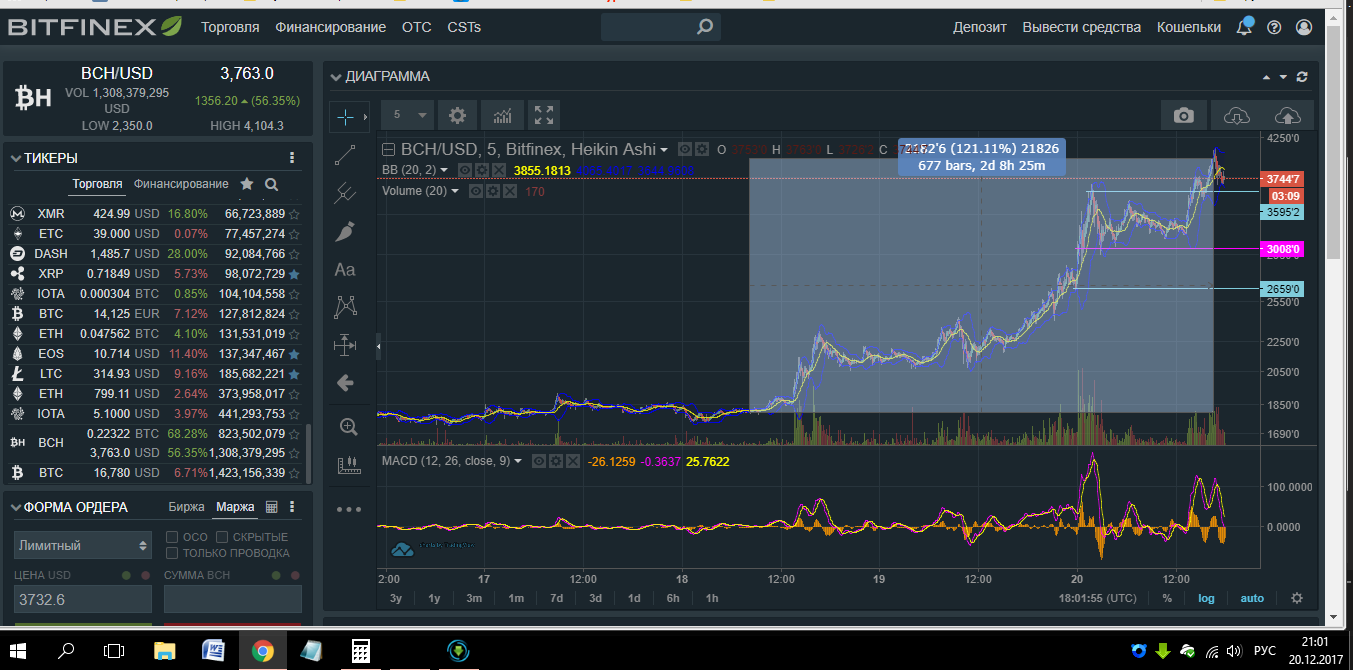
Task: Click the back arrow drawing tool
Action: 345,382
